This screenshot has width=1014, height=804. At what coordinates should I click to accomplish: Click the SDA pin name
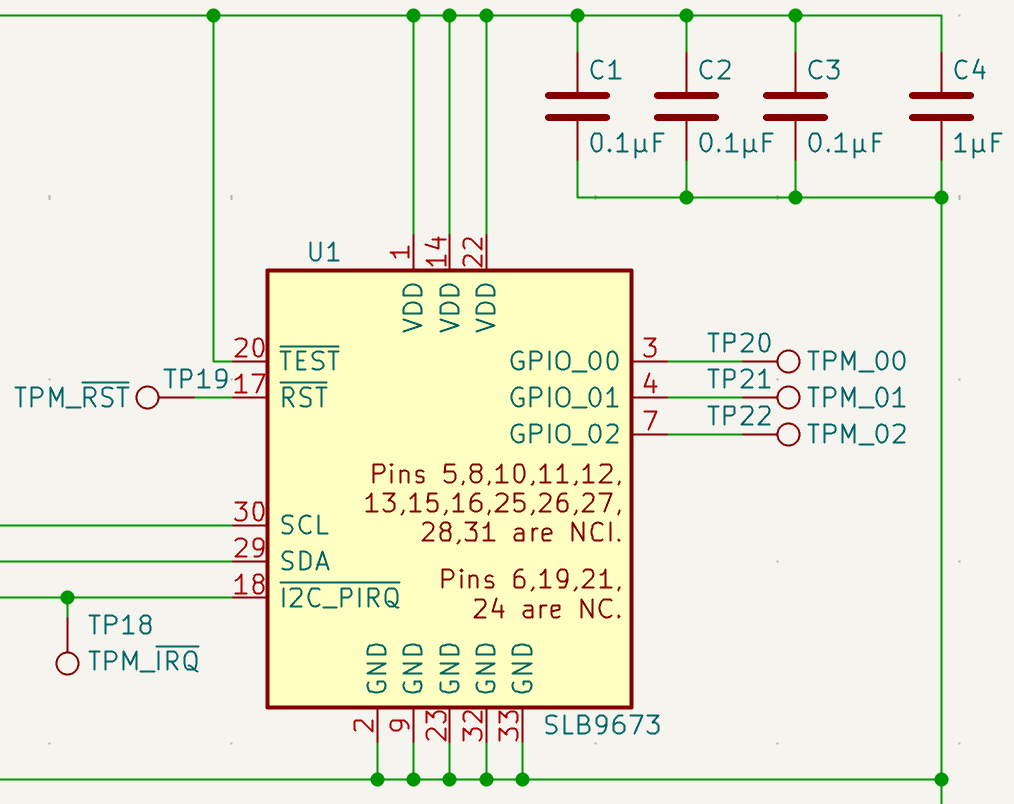pyautogui.click(x=305, y=561)
